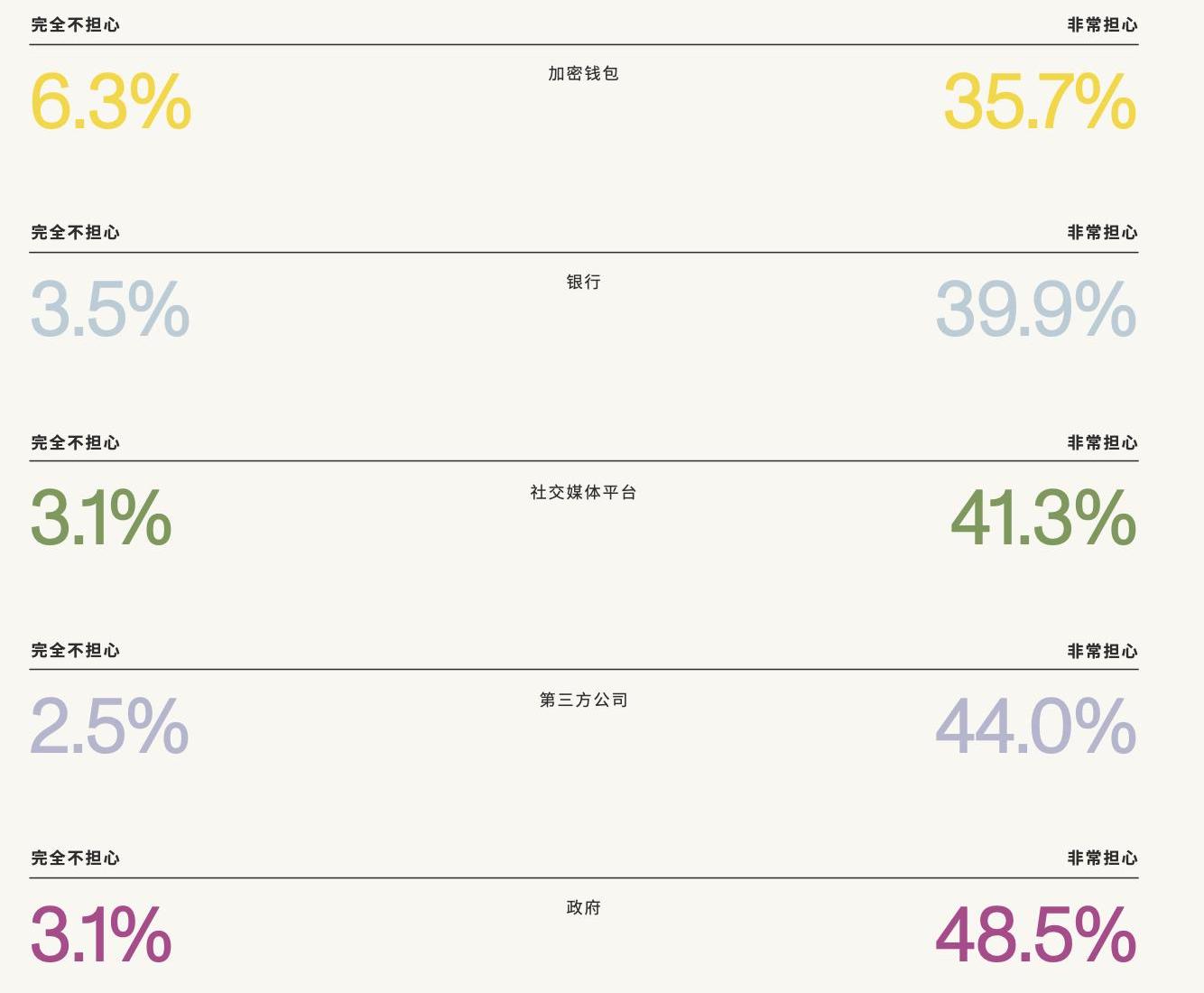Click the 银行 category label
The height and width of the screenshot is (993, 1204).
point(583,282)
